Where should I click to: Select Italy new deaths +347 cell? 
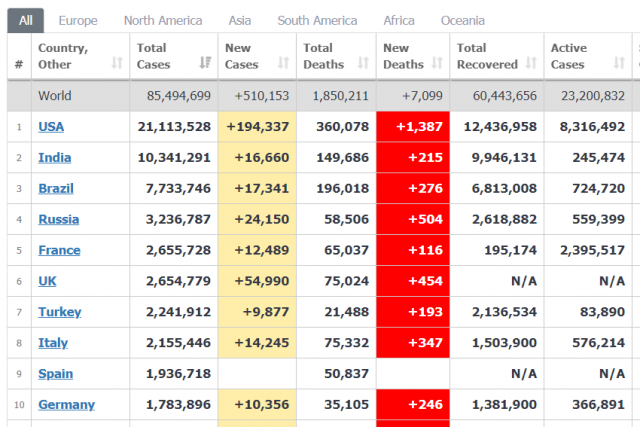(x=413, y=343)
